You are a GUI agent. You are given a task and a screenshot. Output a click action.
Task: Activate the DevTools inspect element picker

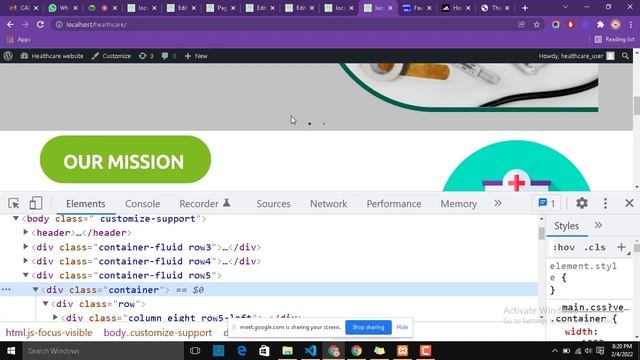13,203
